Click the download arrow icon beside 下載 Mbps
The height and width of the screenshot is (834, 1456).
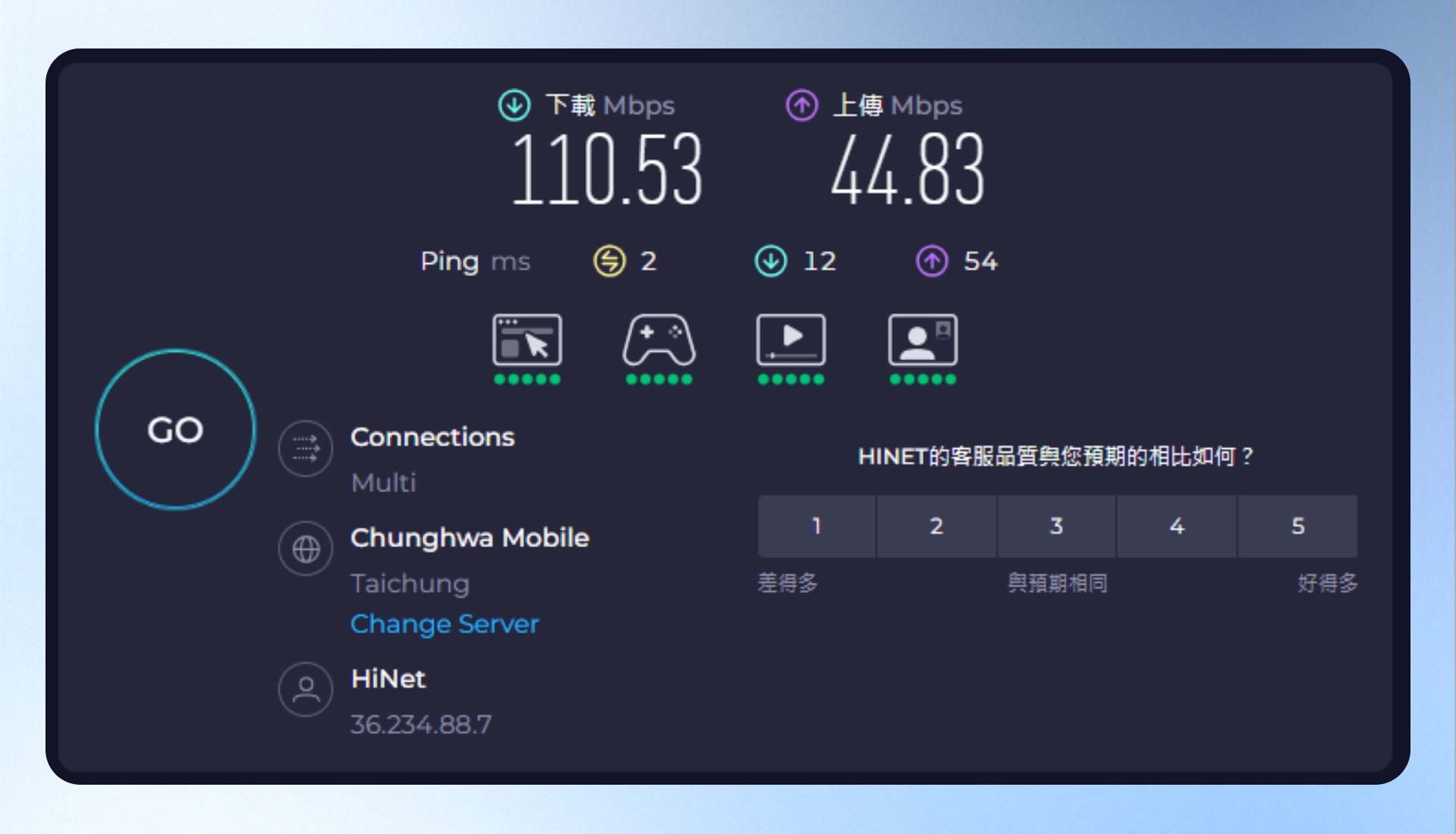point(514,105)
